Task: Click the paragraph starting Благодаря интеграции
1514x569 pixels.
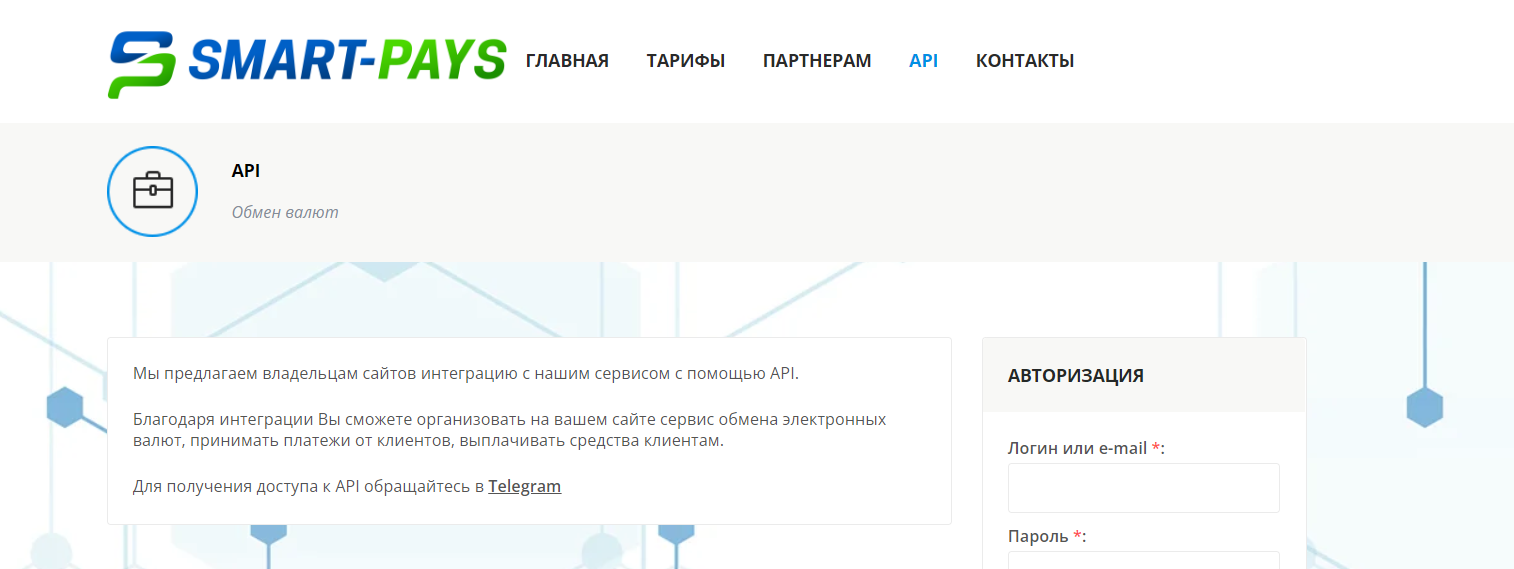Action: (x=509, y=430)
